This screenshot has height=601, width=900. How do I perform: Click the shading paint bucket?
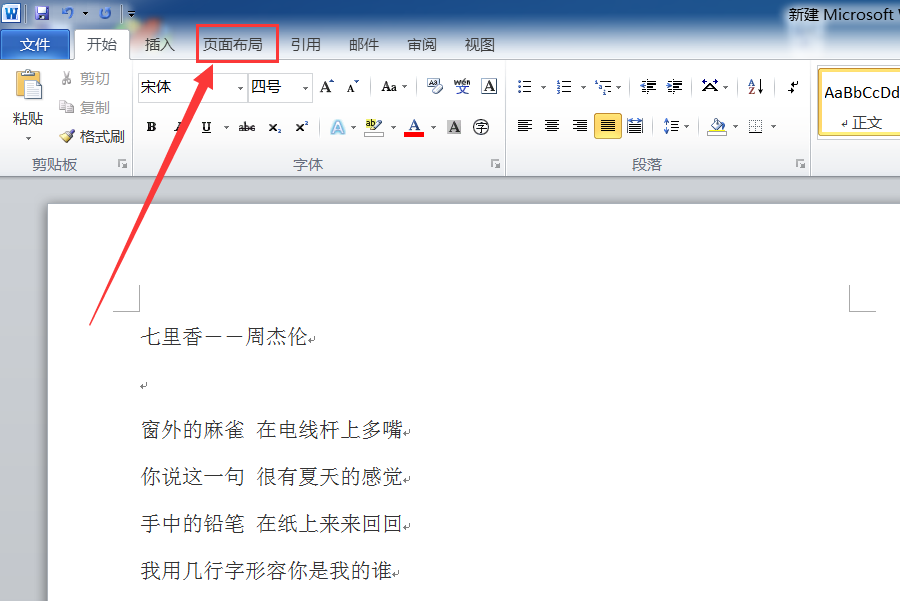point(717,126)
